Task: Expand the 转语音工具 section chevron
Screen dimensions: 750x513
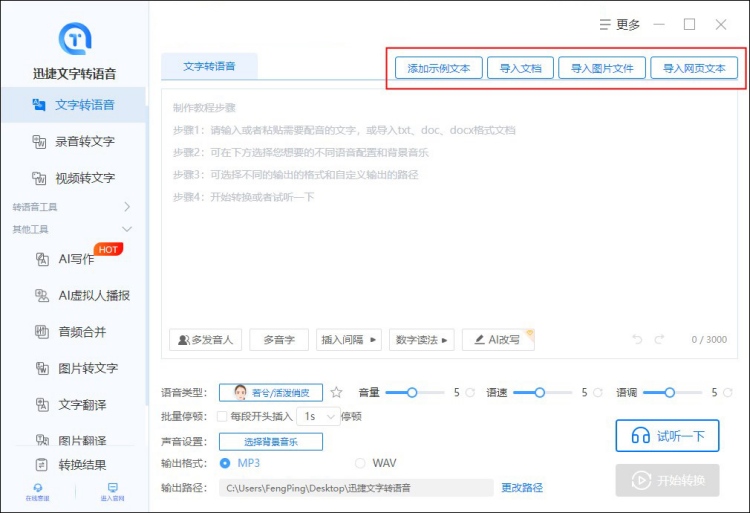Action: (x=127, y=207)
